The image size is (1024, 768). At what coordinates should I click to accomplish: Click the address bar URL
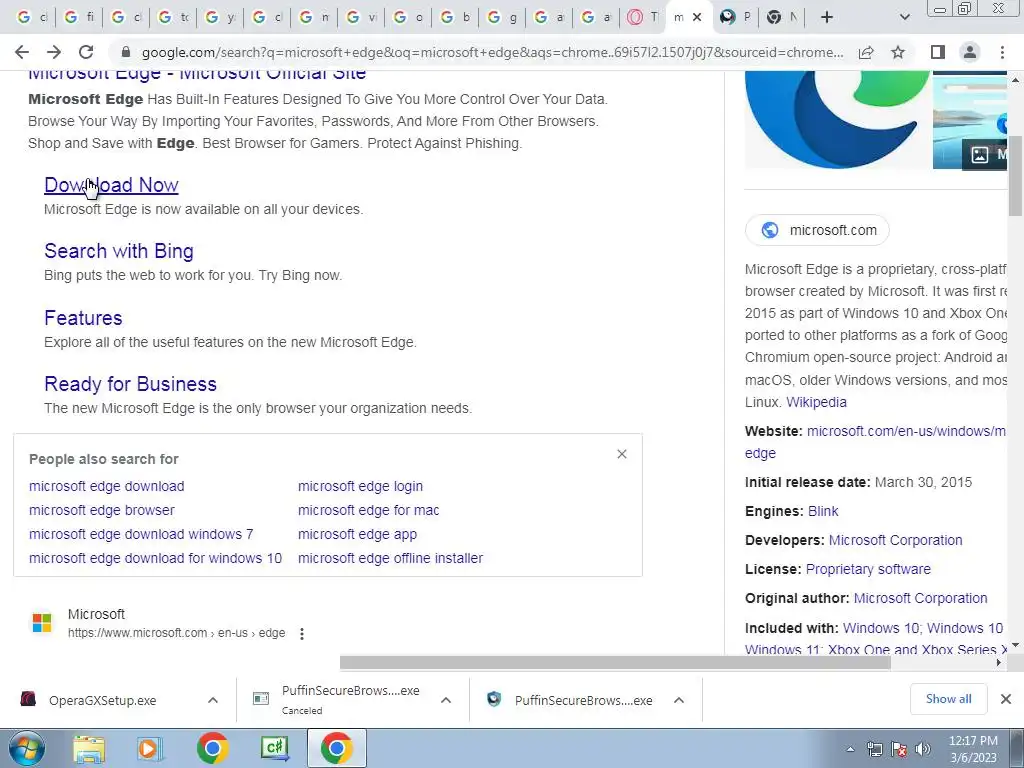click(492, 52)
